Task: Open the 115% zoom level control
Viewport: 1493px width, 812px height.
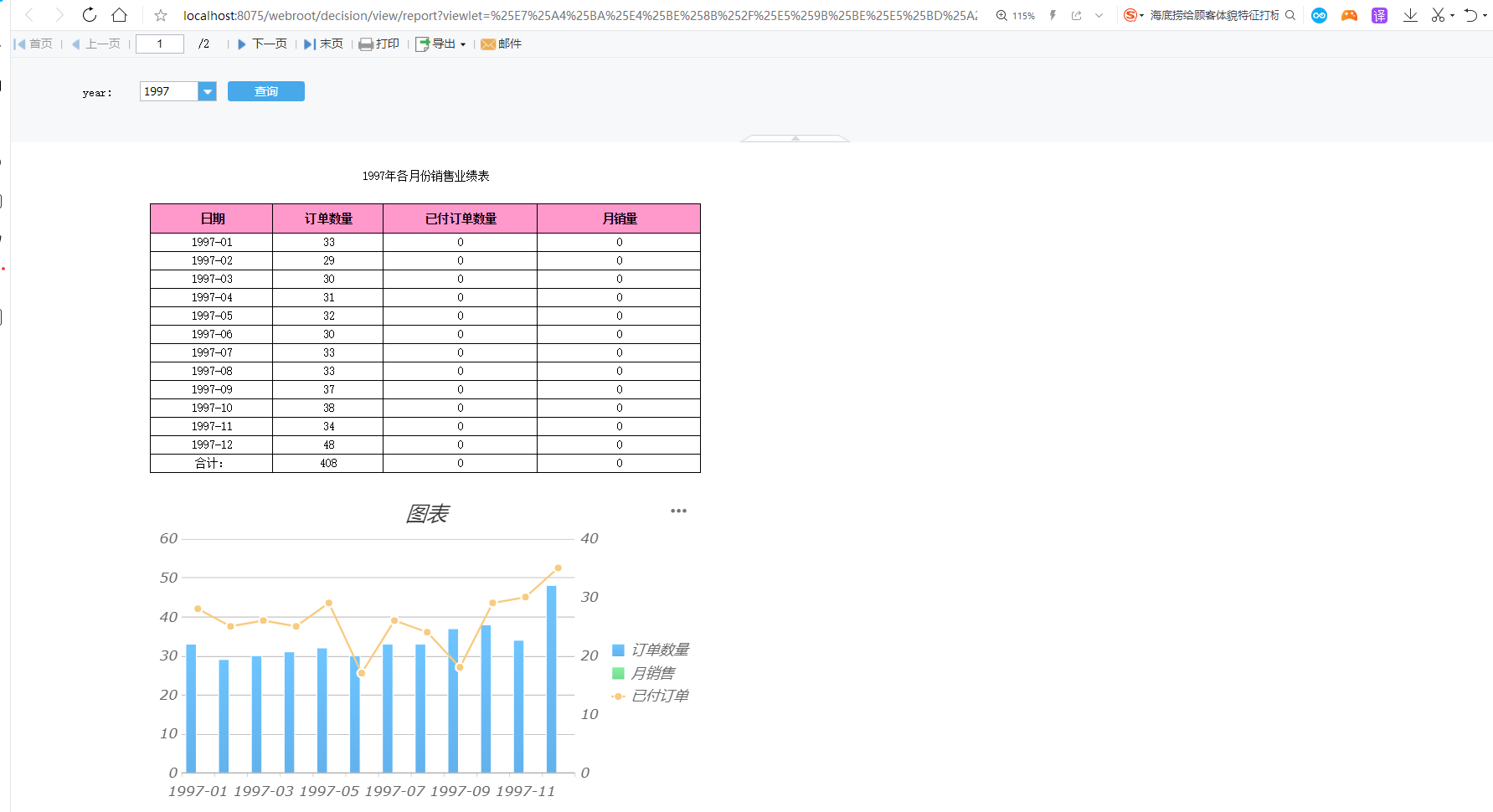Action: point(1016,15)
